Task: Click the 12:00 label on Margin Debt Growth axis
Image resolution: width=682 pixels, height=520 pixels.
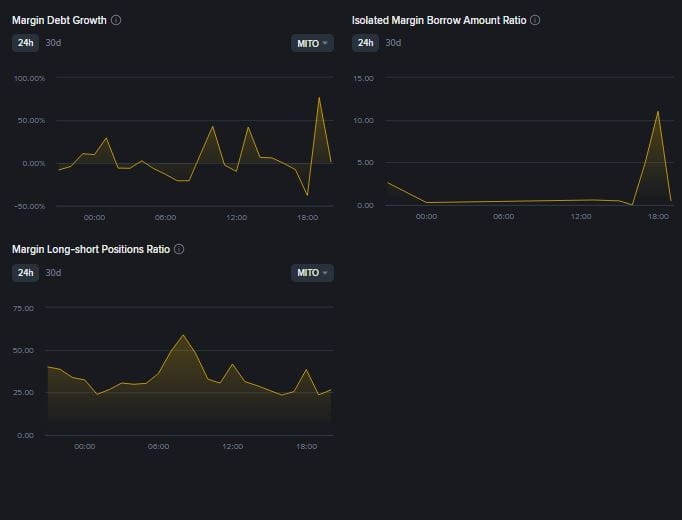Action: pyautogui.click(x=236, y=217)
